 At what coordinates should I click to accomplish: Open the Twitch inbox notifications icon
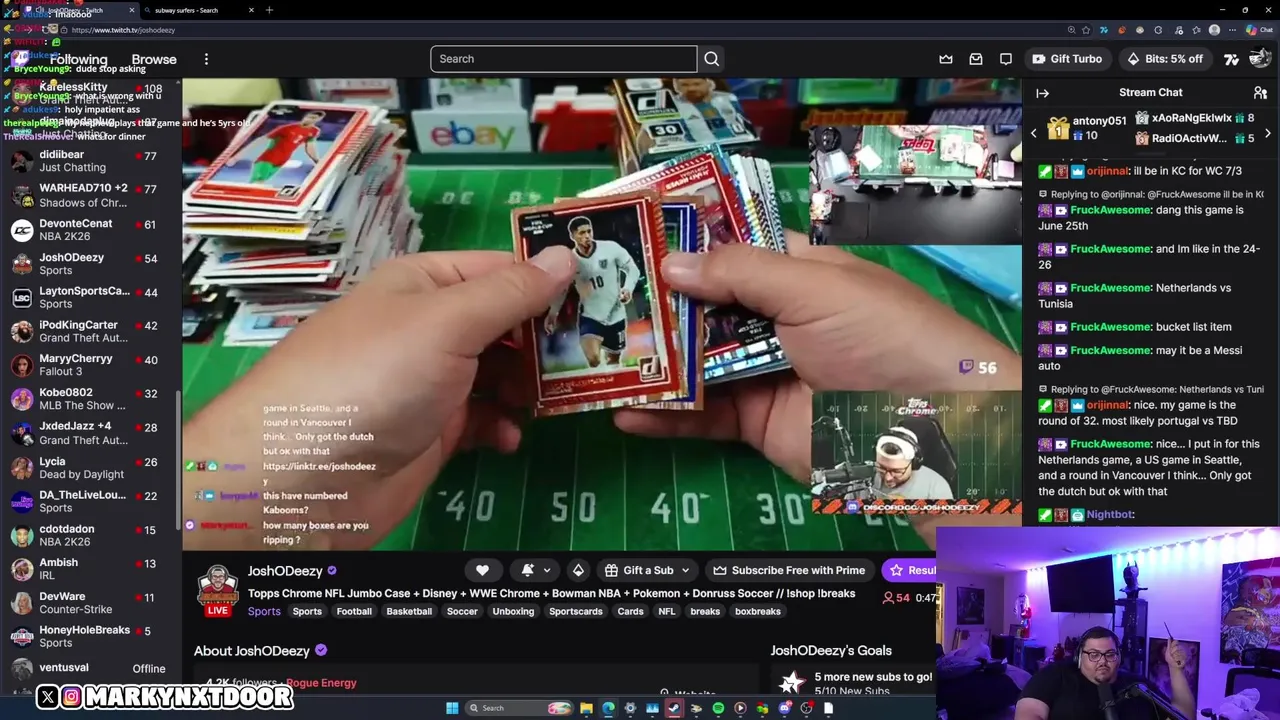click(x=976, y=59)
